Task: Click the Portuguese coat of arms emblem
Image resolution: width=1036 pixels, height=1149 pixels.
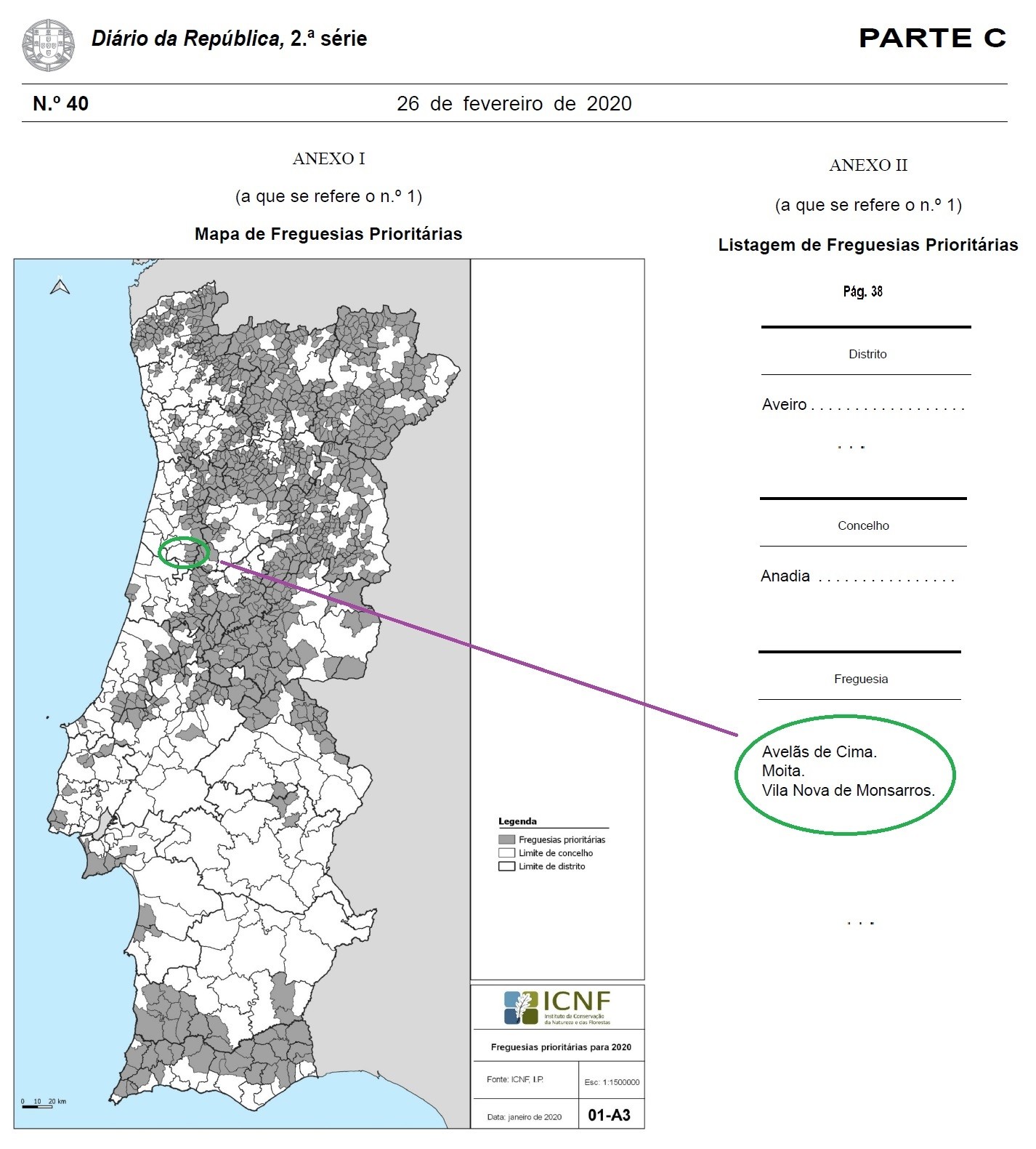Action: tap(48, 45)
